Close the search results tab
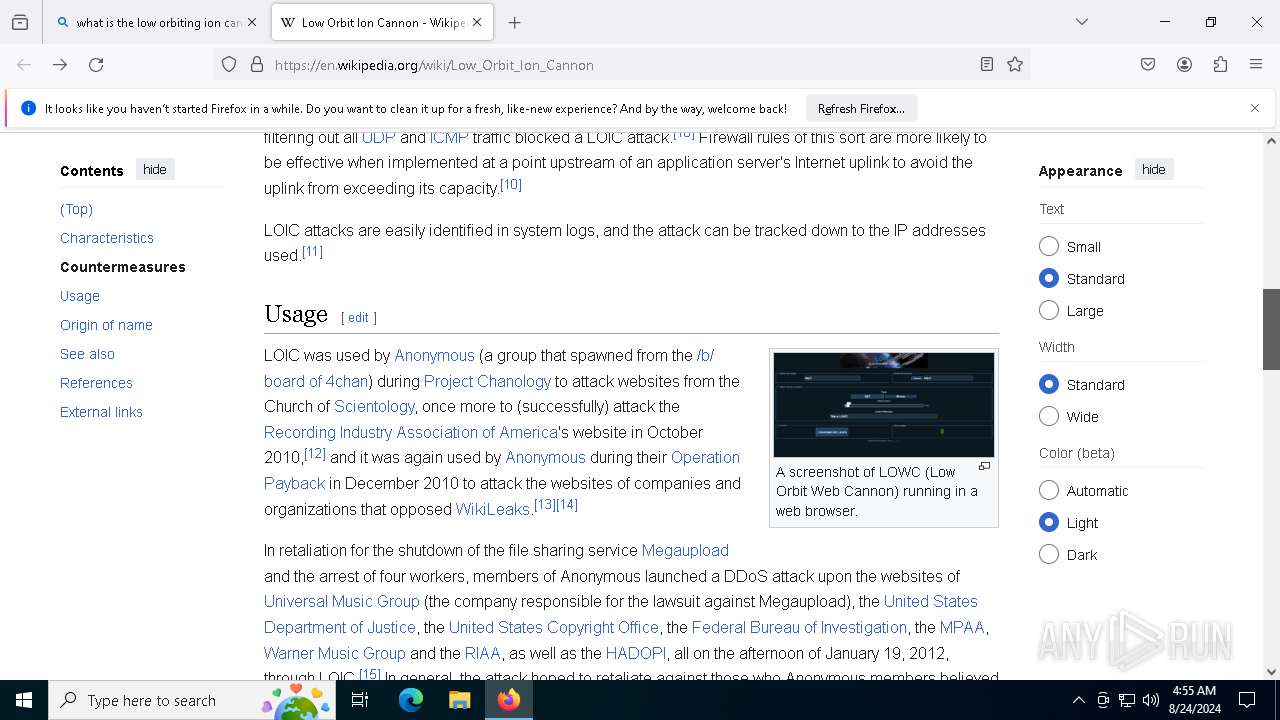Image resolution: width=1280 pixels, height=720 pixels. pos(252,22)
